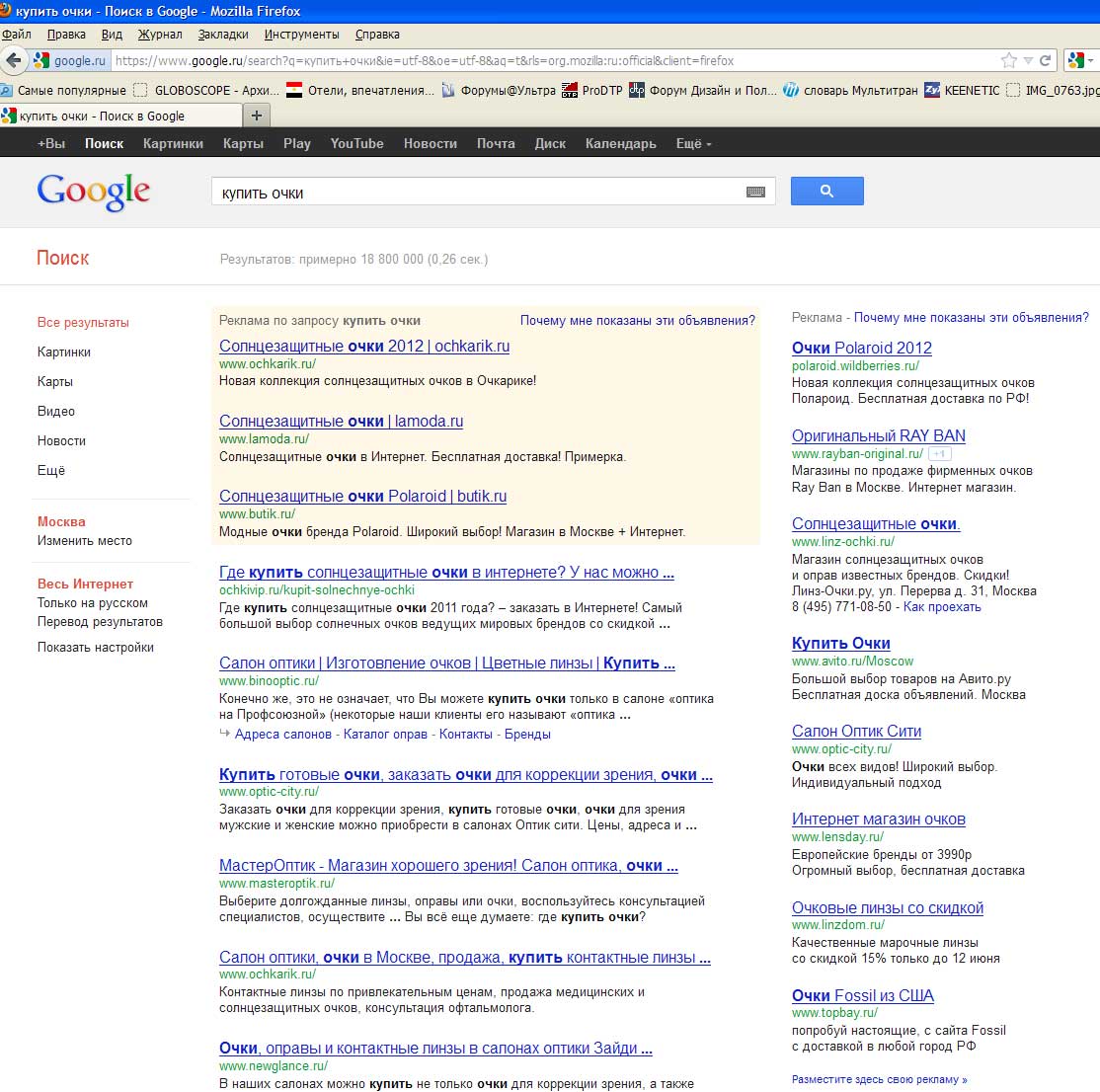Open the Где купить солнцезащитные очки result
Viewport: 1100px width, 1092px height.
(446, 573)
